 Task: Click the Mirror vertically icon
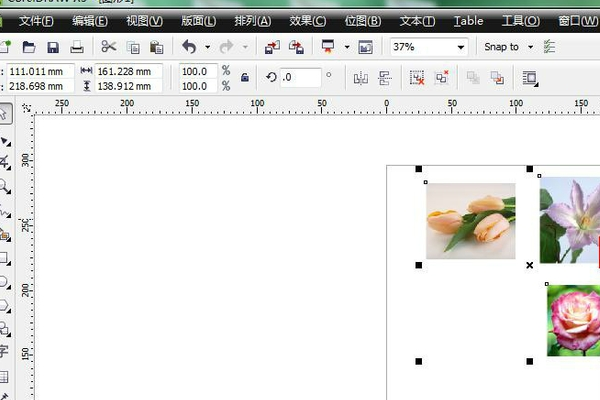tap(385, 78)
